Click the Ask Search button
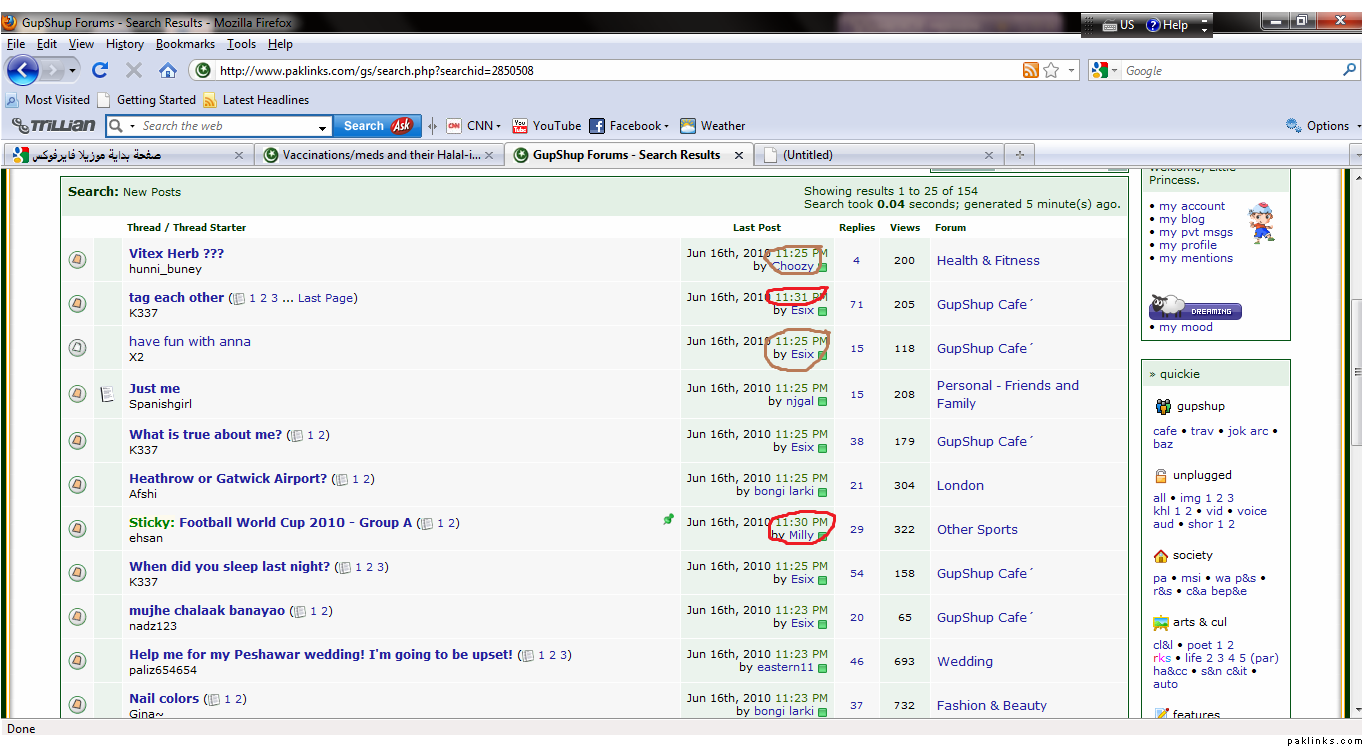 [x=378, y=126]
